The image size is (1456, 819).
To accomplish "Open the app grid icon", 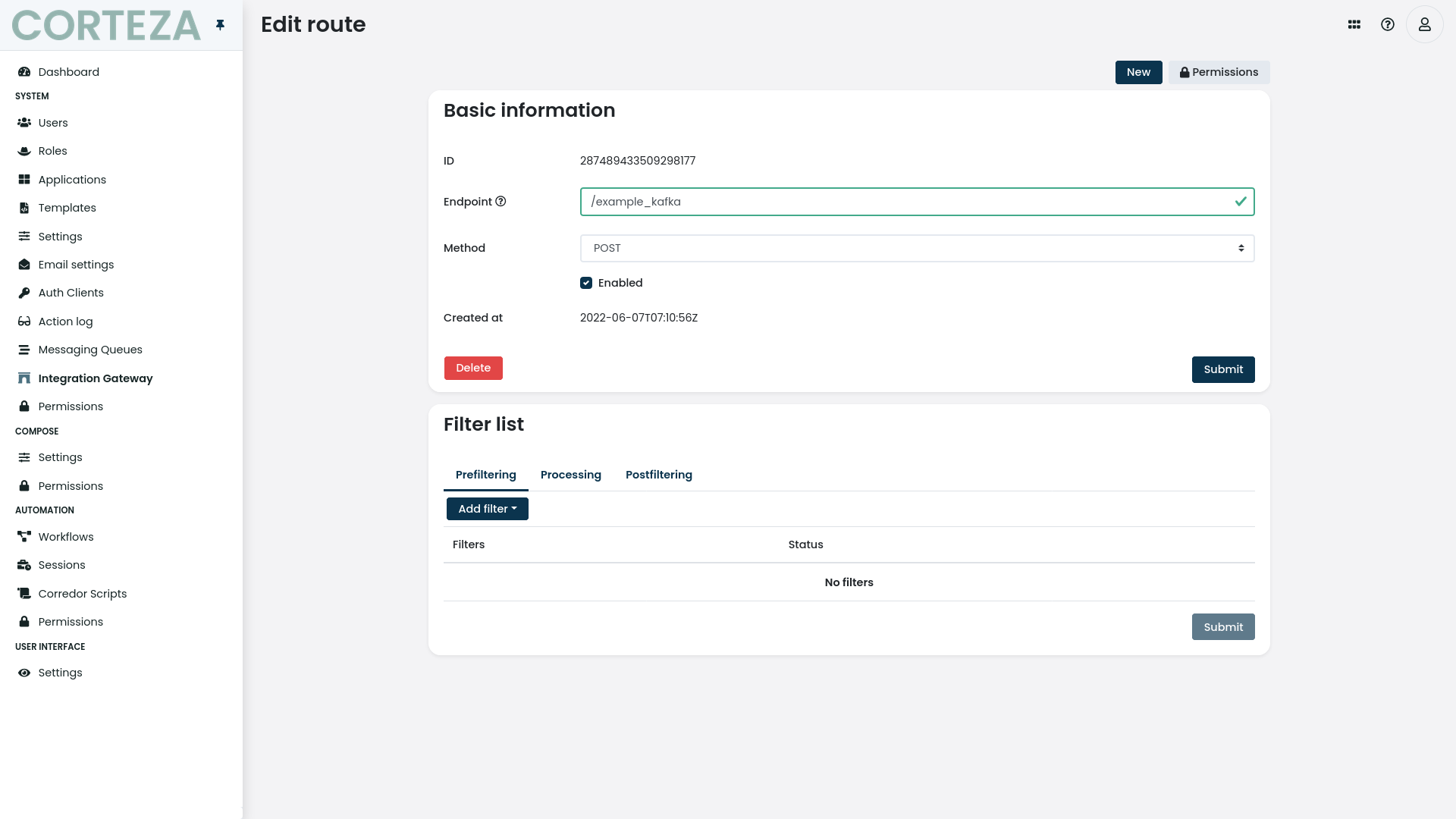I will click(x=1354, y=24).
